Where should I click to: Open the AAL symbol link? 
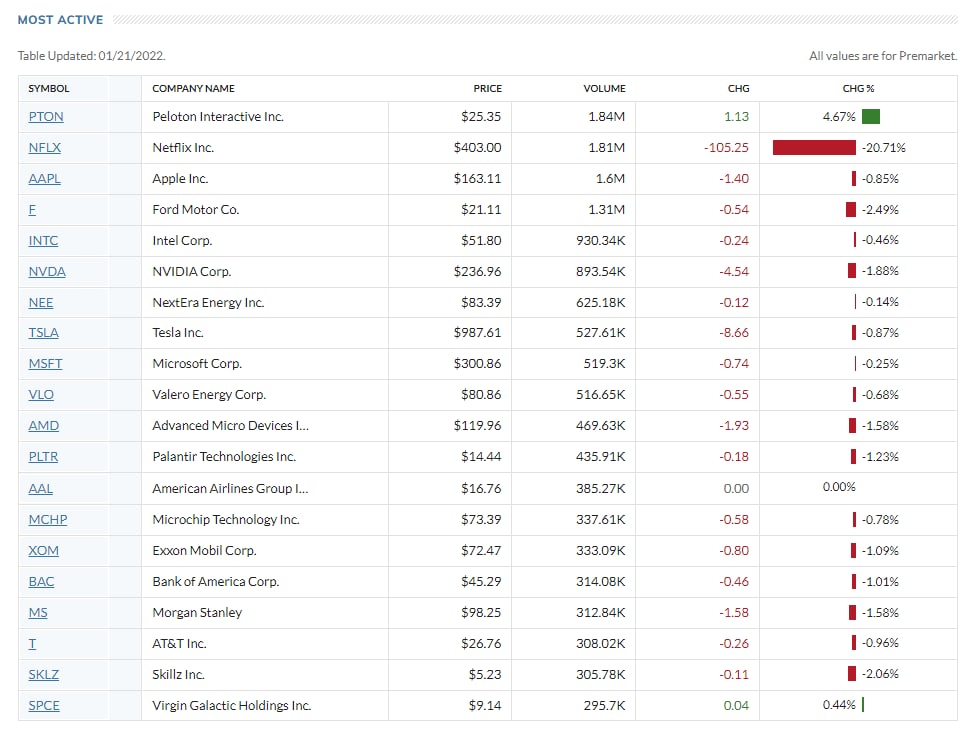[x=40, y=489]
